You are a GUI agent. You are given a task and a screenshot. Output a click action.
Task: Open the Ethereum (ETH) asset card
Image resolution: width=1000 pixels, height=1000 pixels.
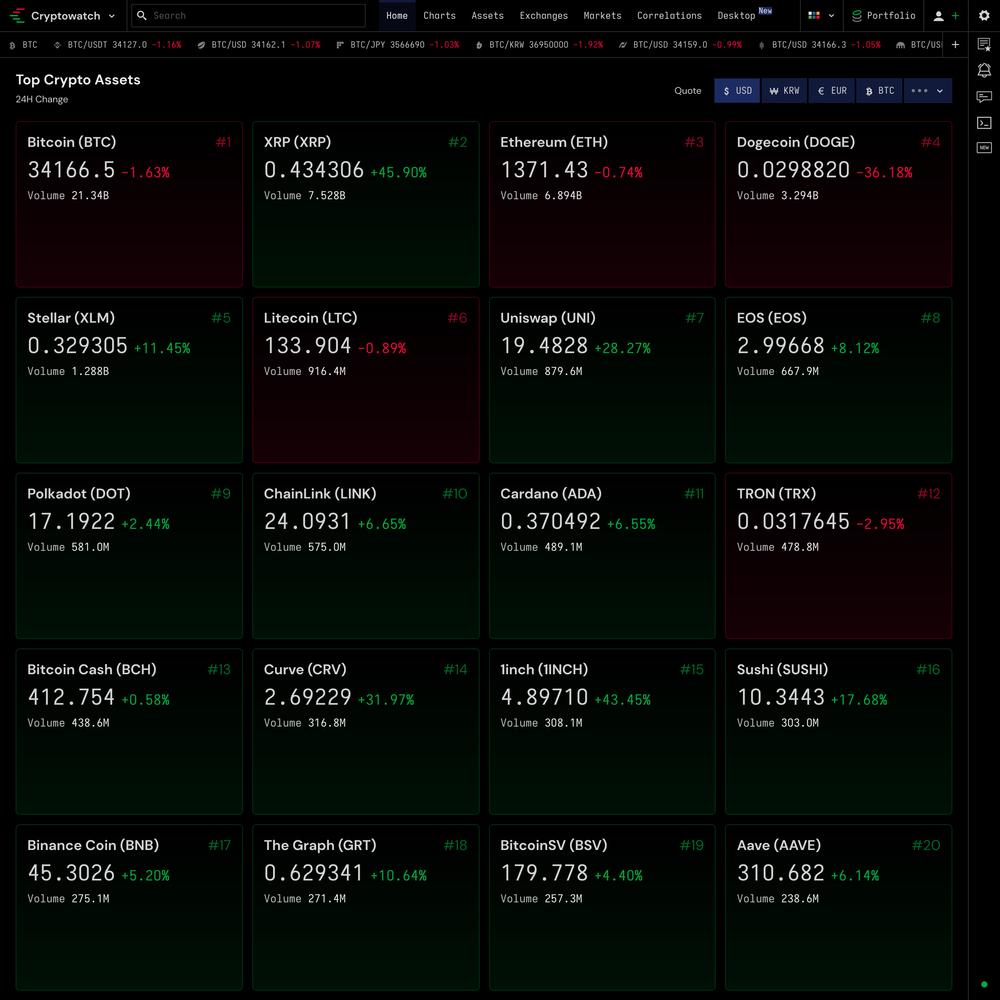pos(602,204)
